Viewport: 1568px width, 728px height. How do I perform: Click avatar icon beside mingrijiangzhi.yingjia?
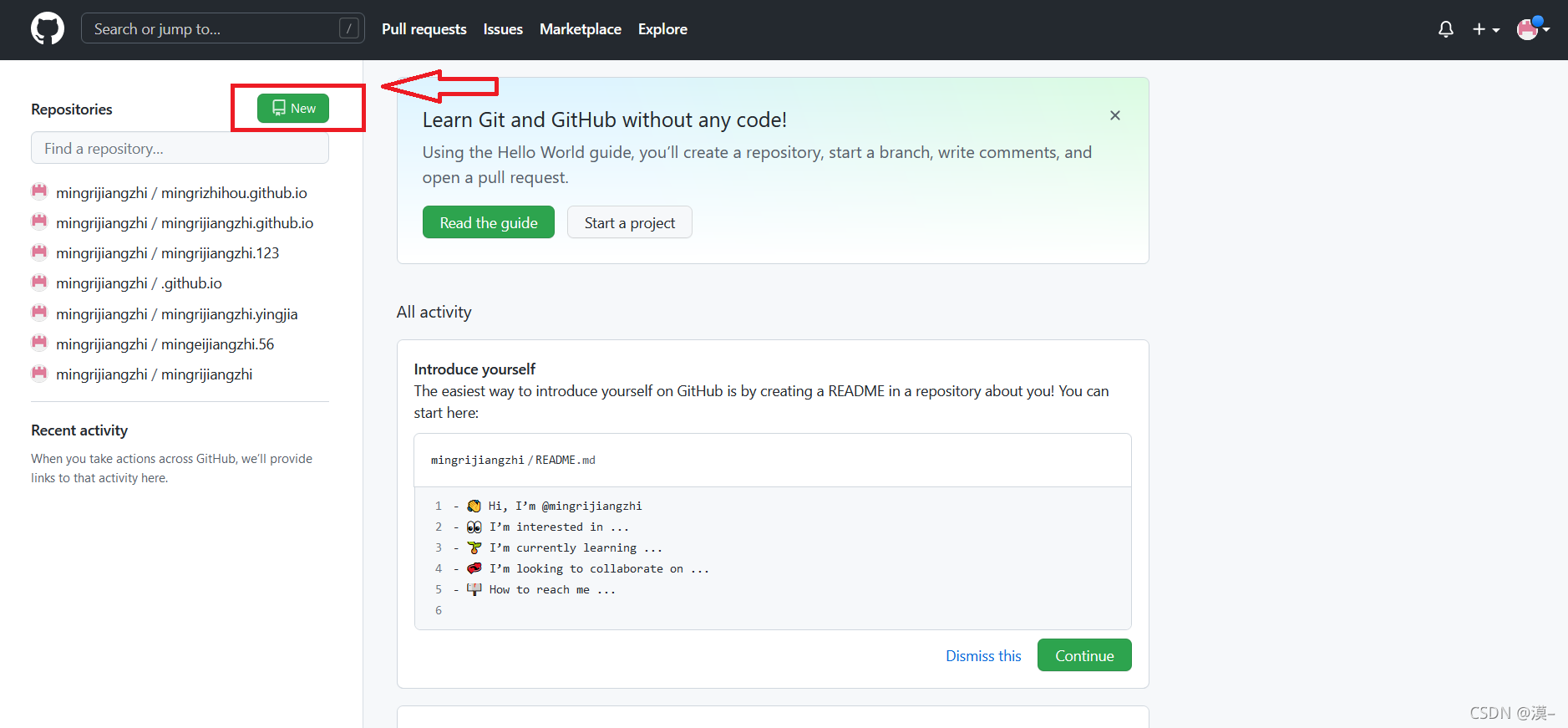(x=39, y=313)
